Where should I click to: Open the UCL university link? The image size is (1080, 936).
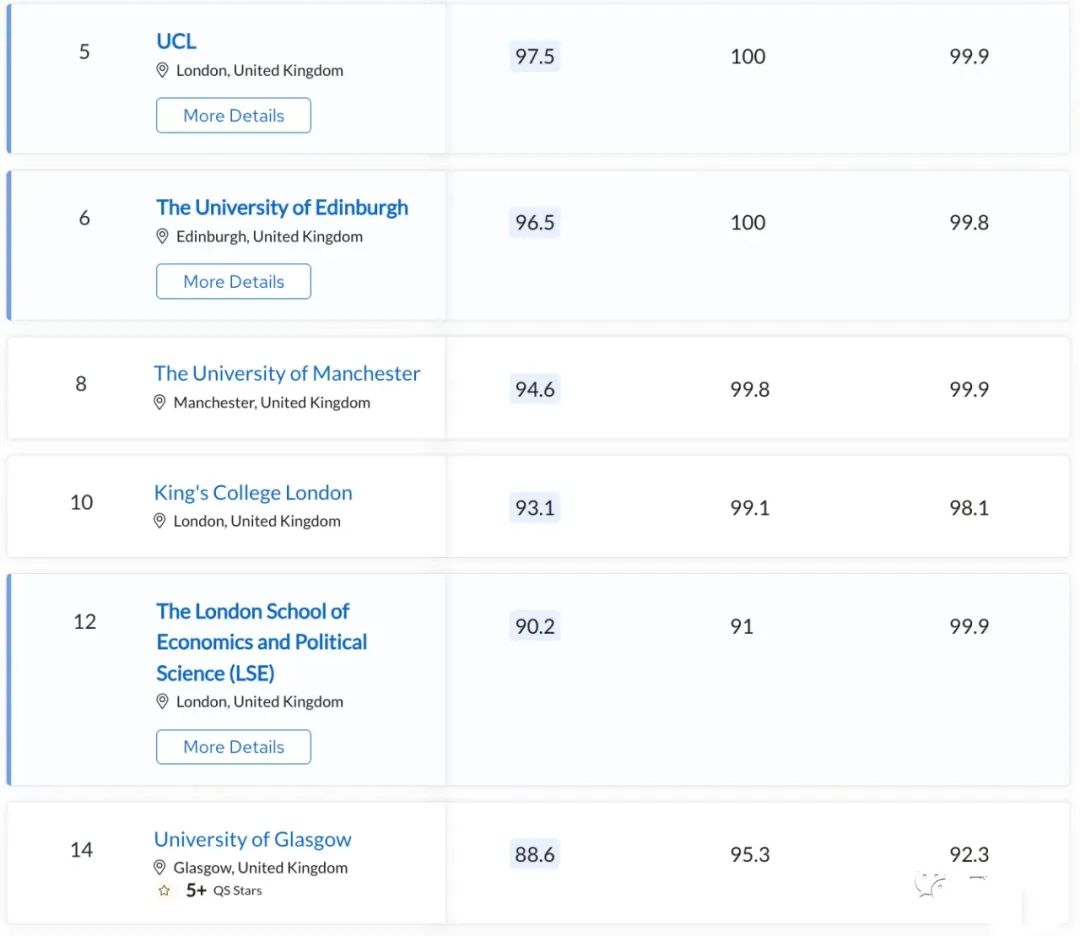(x=176, y=41)
